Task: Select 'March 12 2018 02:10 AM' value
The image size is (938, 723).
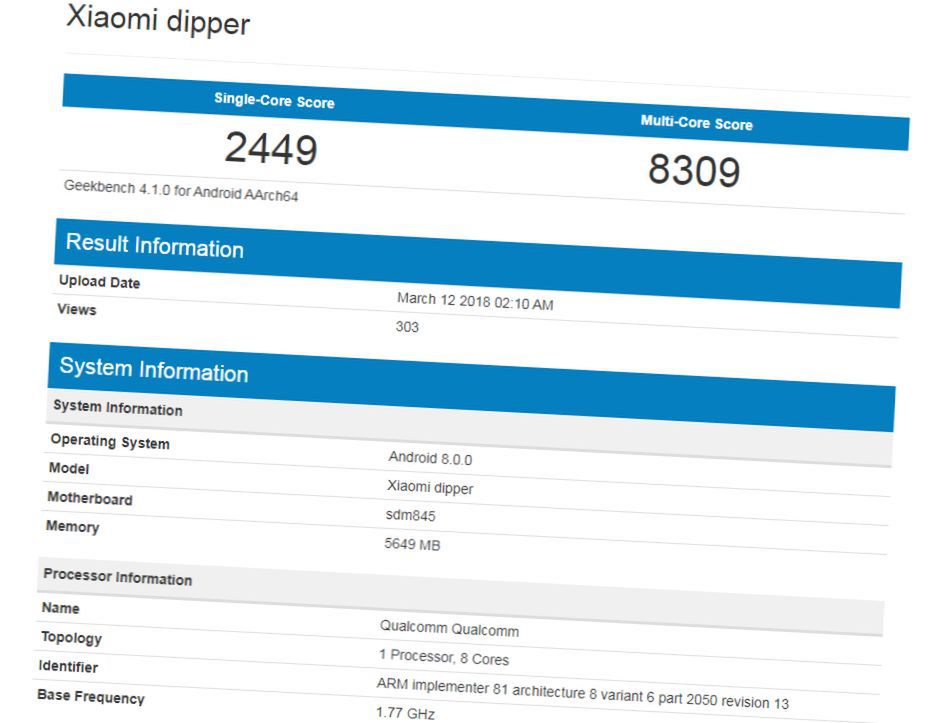Action: point(475,301)
